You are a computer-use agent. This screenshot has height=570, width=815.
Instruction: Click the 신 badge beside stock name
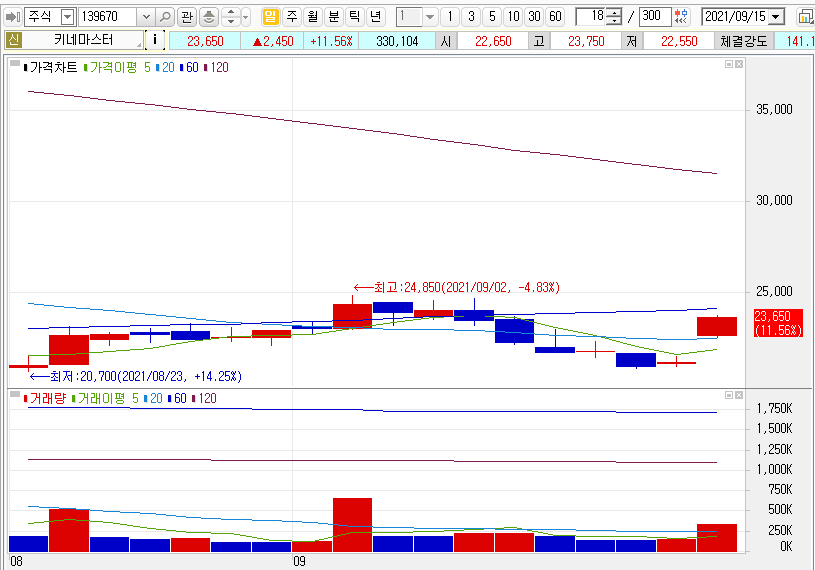click(x=13, y=40)
